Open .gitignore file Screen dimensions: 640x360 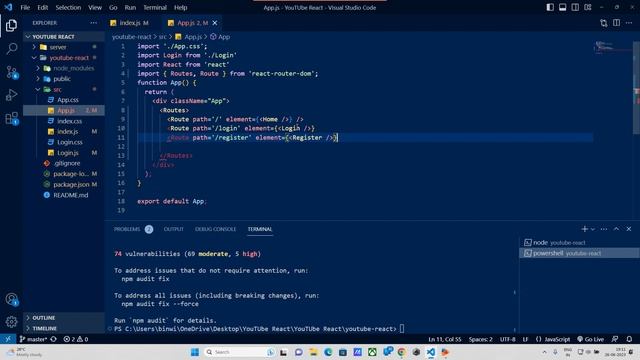[63, 163]
